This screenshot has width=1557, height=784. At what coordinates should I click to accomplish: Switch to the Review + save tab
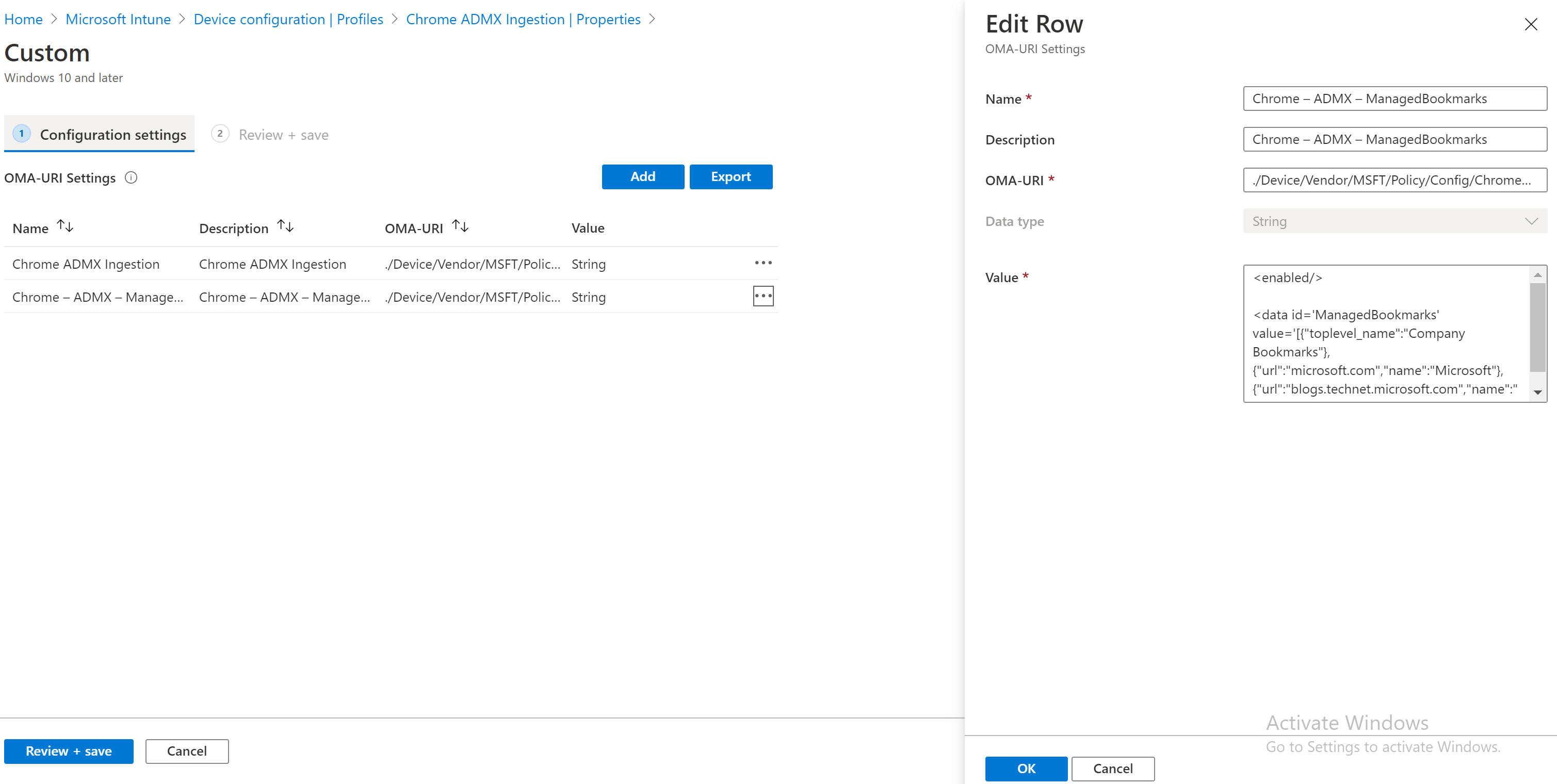283,134
